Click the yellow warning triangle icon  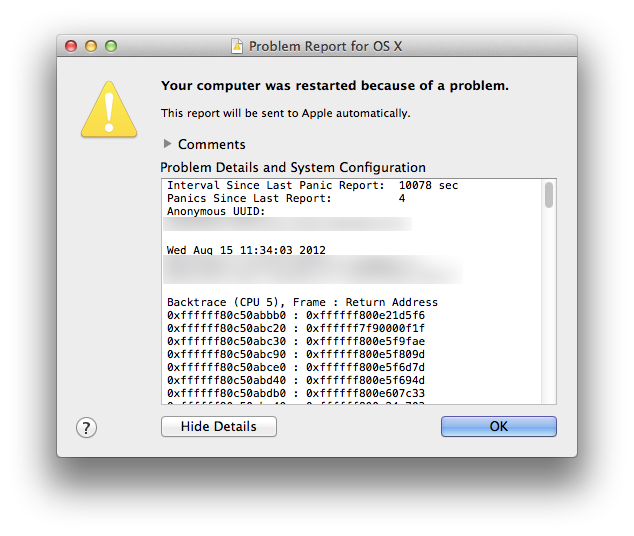(x=109, y=110)
